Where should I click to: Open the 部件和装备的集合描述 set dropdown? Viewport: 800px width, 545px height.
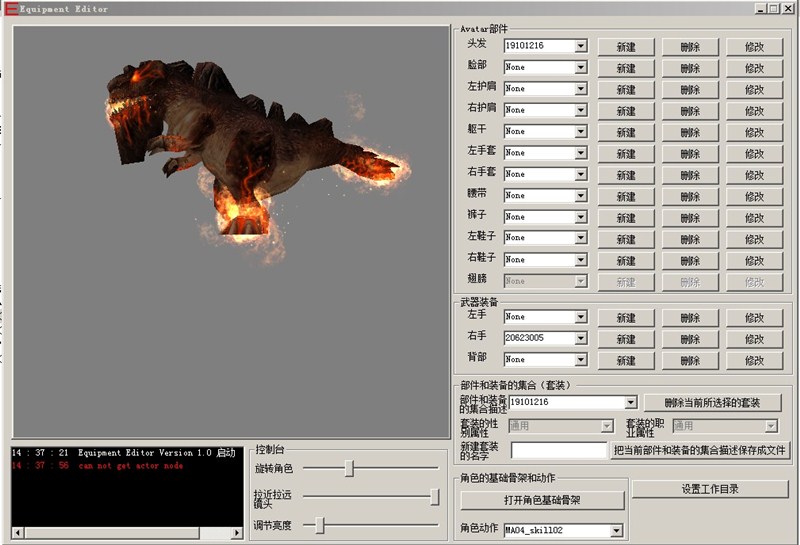(630, 402)
